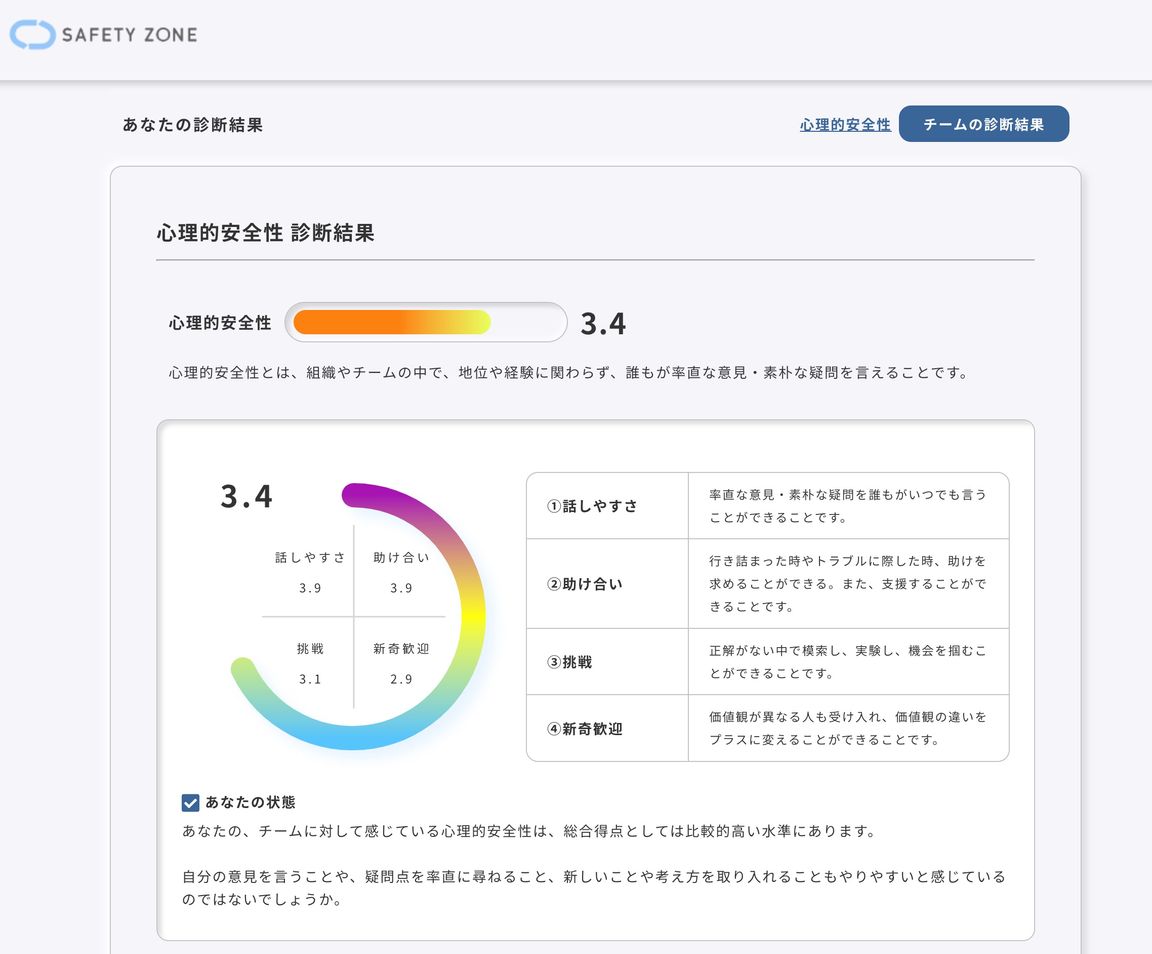Click the 挑戦 3.1 quadrant value
The width and height of the screenshot is (1152, 954).
pyautogui.click(x=310, y=679)
